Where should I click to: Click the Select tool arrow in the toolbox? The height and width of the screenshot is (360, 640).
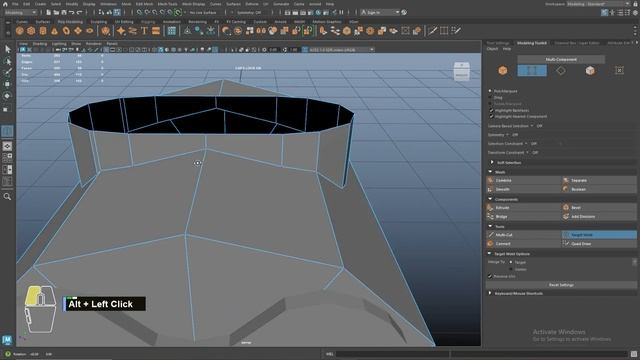click(7, 49)
